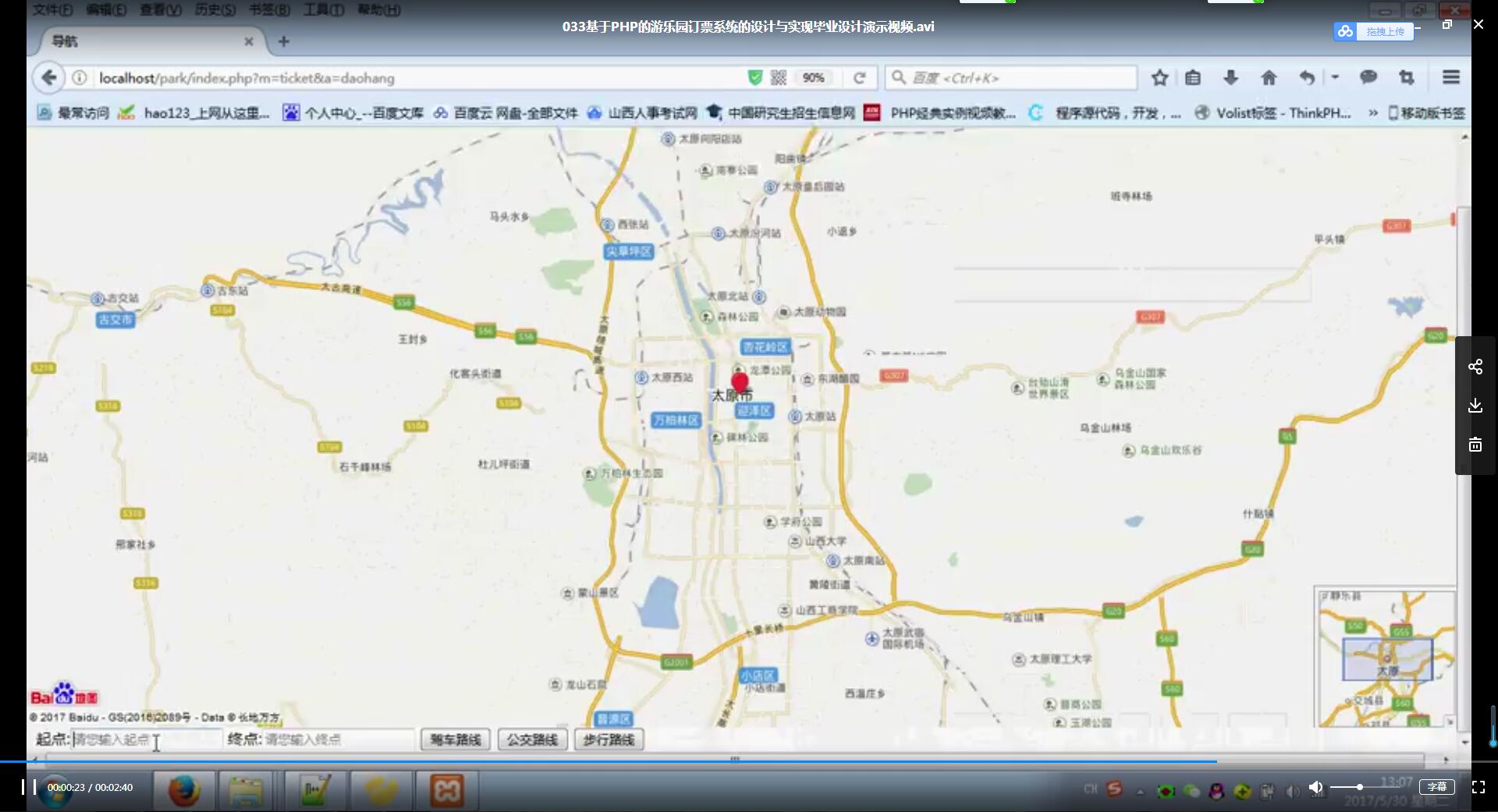
Task: Seek on the video progress bar
Action: (749, 761)
